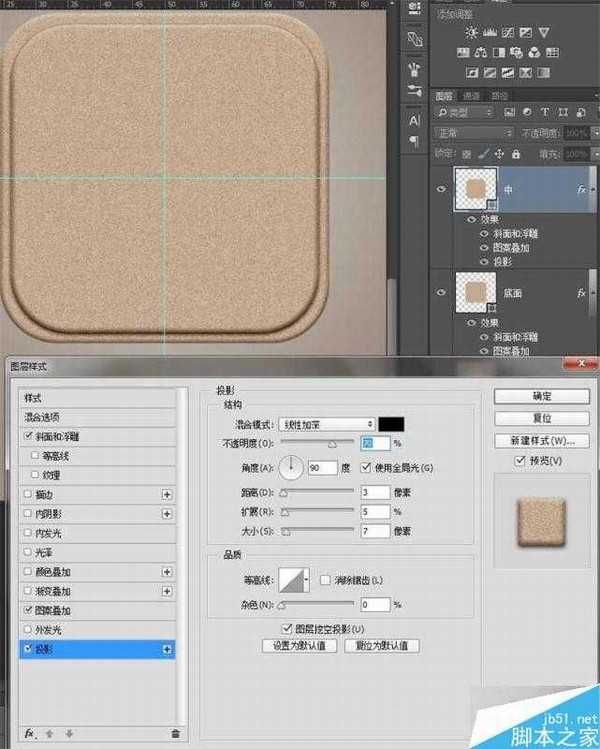Lock layer position (move icon)
600x749 pixels.
(x=499, y=154)
